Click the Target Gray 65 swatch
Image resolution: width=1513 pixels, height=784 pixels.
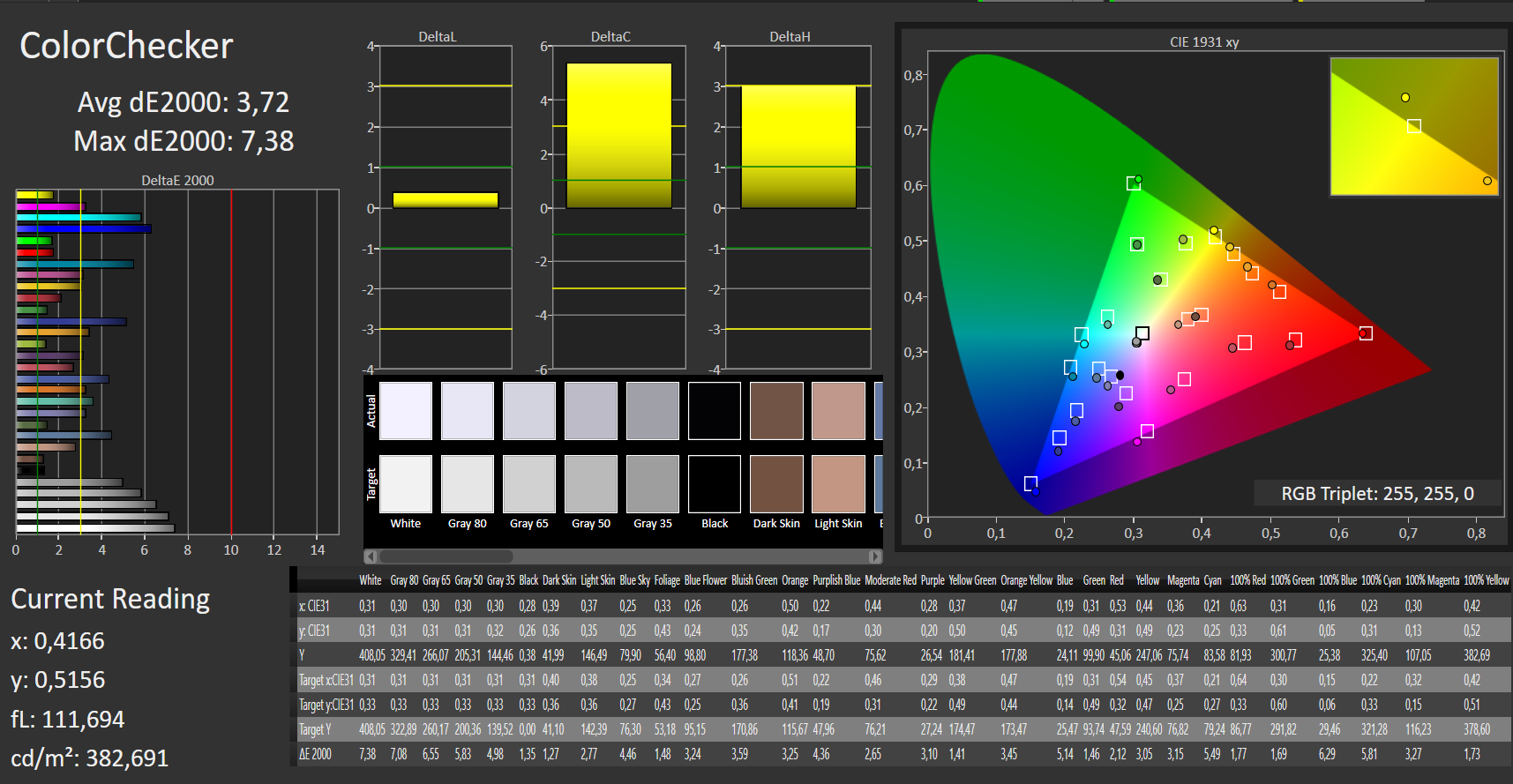[x=529, y=484]
